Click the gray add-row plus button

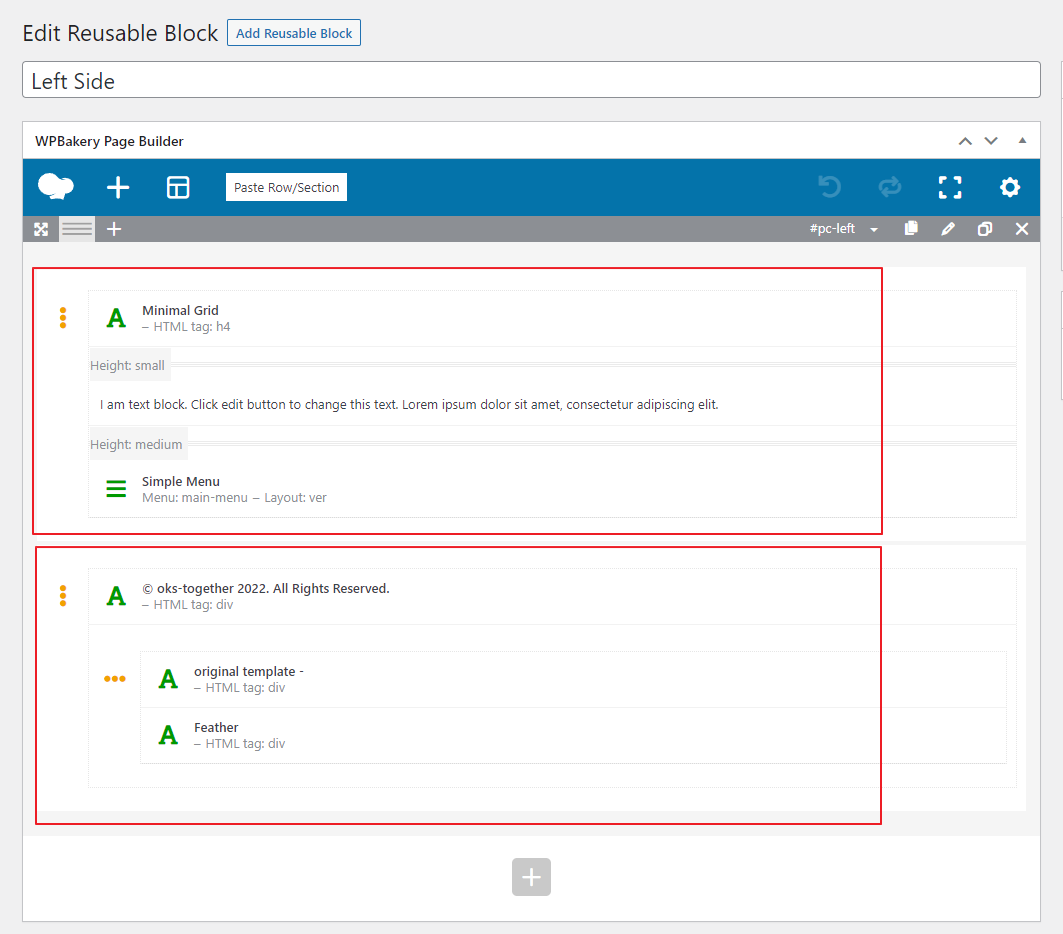tap(531, 877)
